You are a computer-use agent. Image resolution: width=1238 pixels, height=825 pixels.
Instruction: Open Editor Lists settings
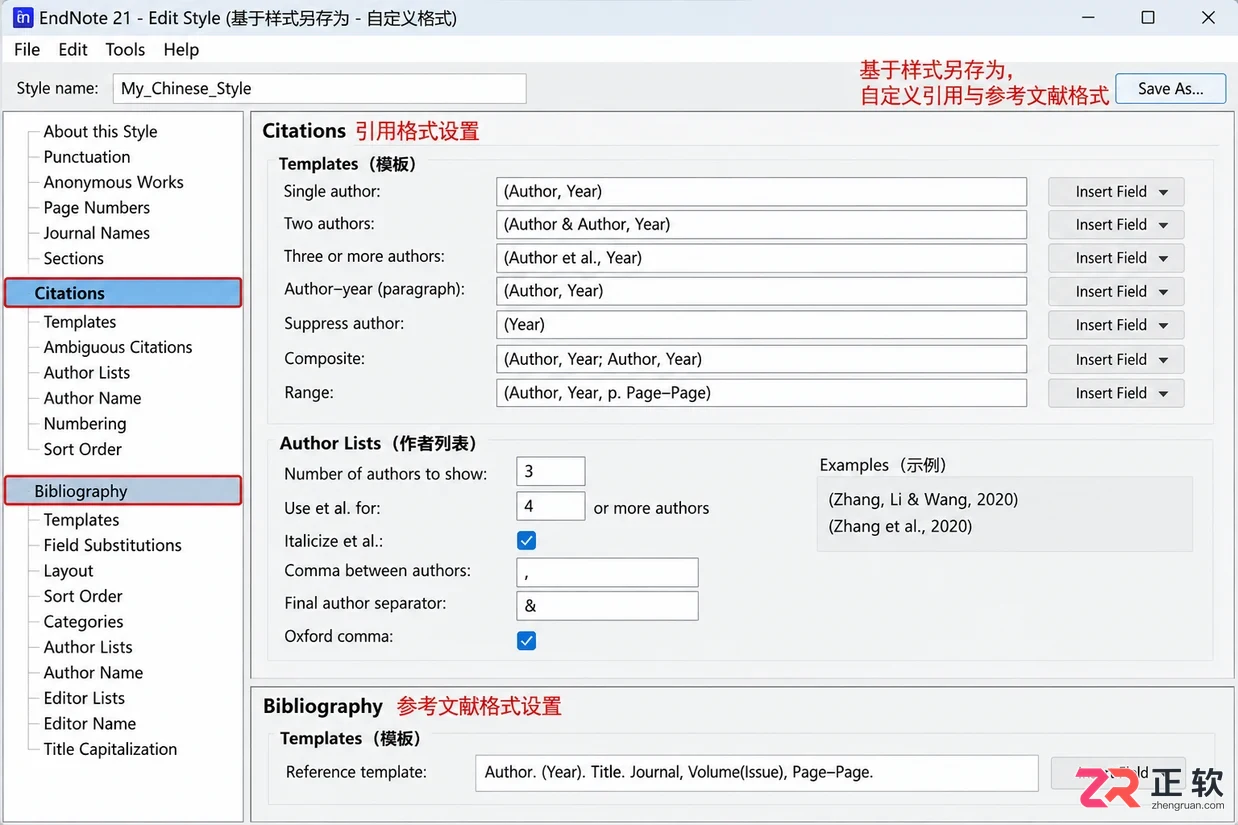84,698
